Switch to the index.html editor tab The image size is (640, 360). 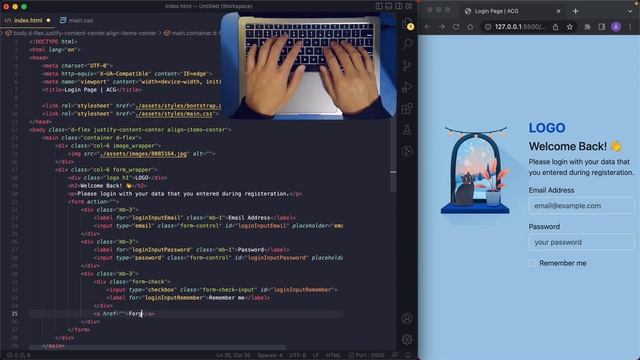tap(28, 20)
